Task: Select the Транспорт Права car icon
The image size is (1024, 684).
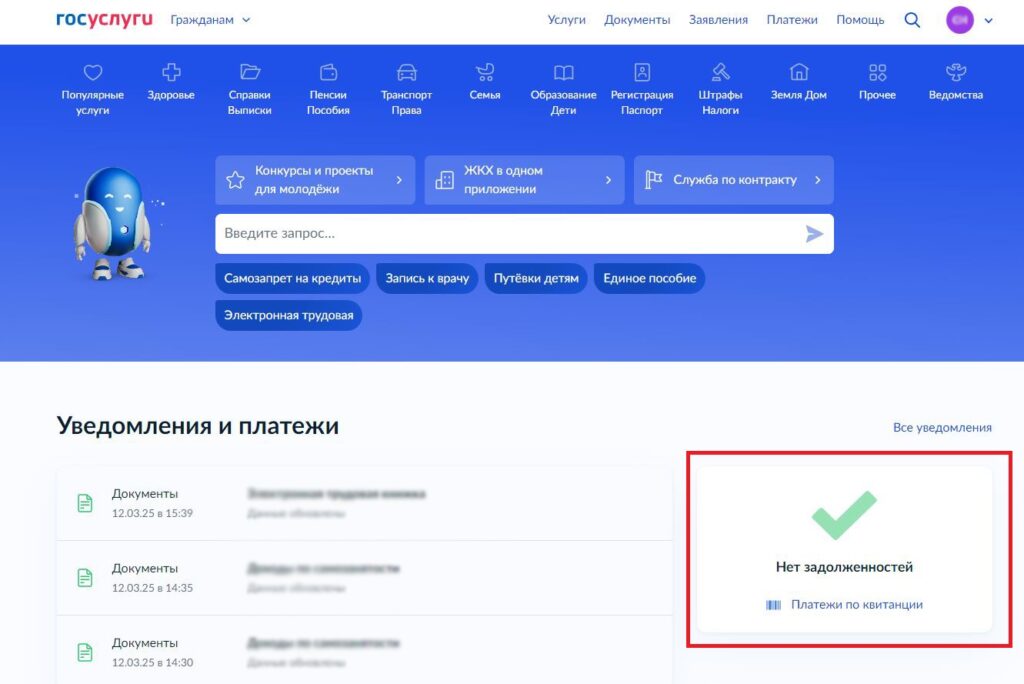Action: click(406, 73)
